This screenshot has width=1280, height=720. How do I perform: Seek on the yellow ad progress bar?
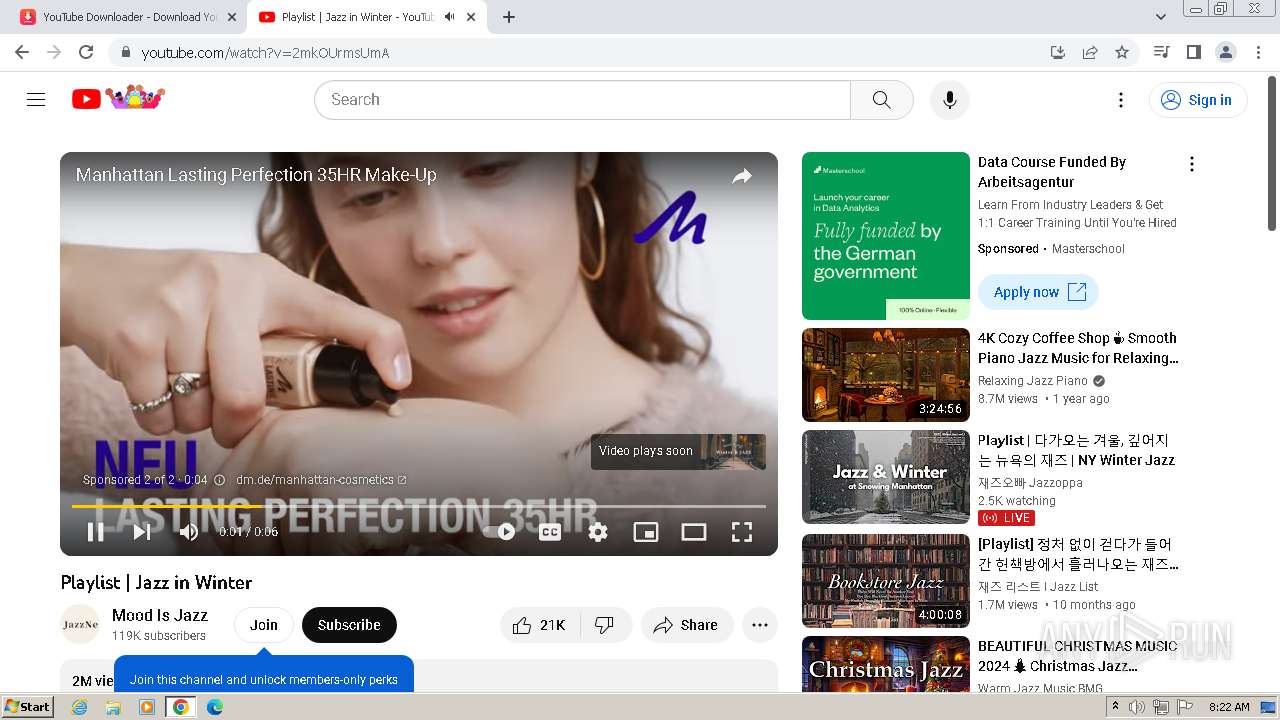tap(419, 506)
